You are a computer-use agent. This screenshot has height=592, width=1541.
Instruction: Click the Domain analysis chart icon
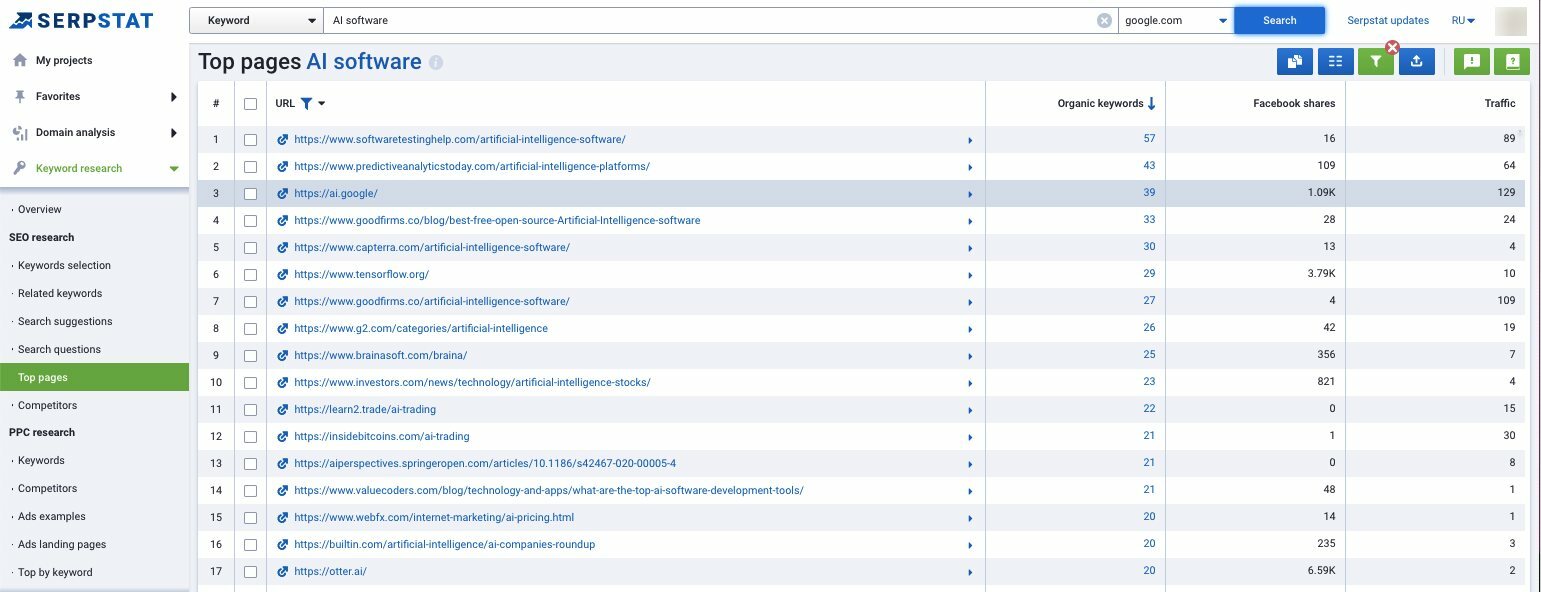[20, 132]
